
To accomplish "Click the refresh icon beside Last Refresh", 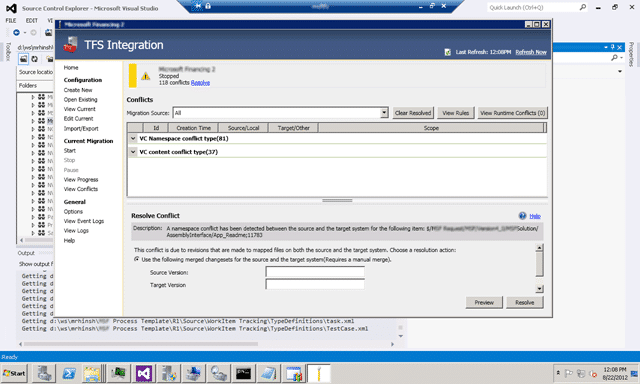I will (x=448, y=52).
